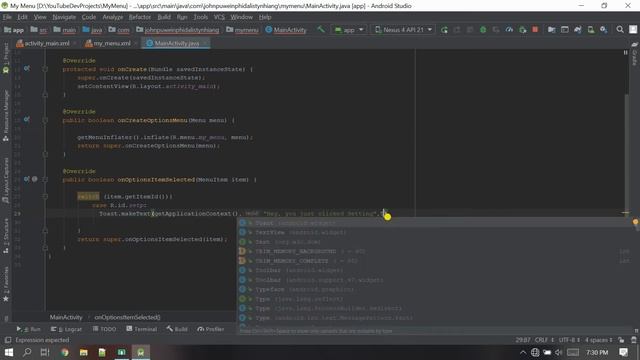Open the Build menu
640x360 pixels.
pos(164,17)
